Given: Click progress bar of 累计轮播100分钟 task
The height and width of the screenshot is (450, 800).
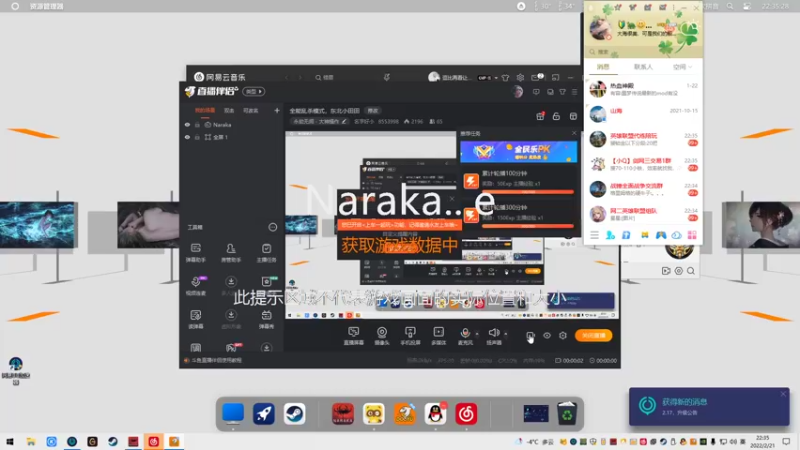Looking at the screenshot, I should (528, 192).
